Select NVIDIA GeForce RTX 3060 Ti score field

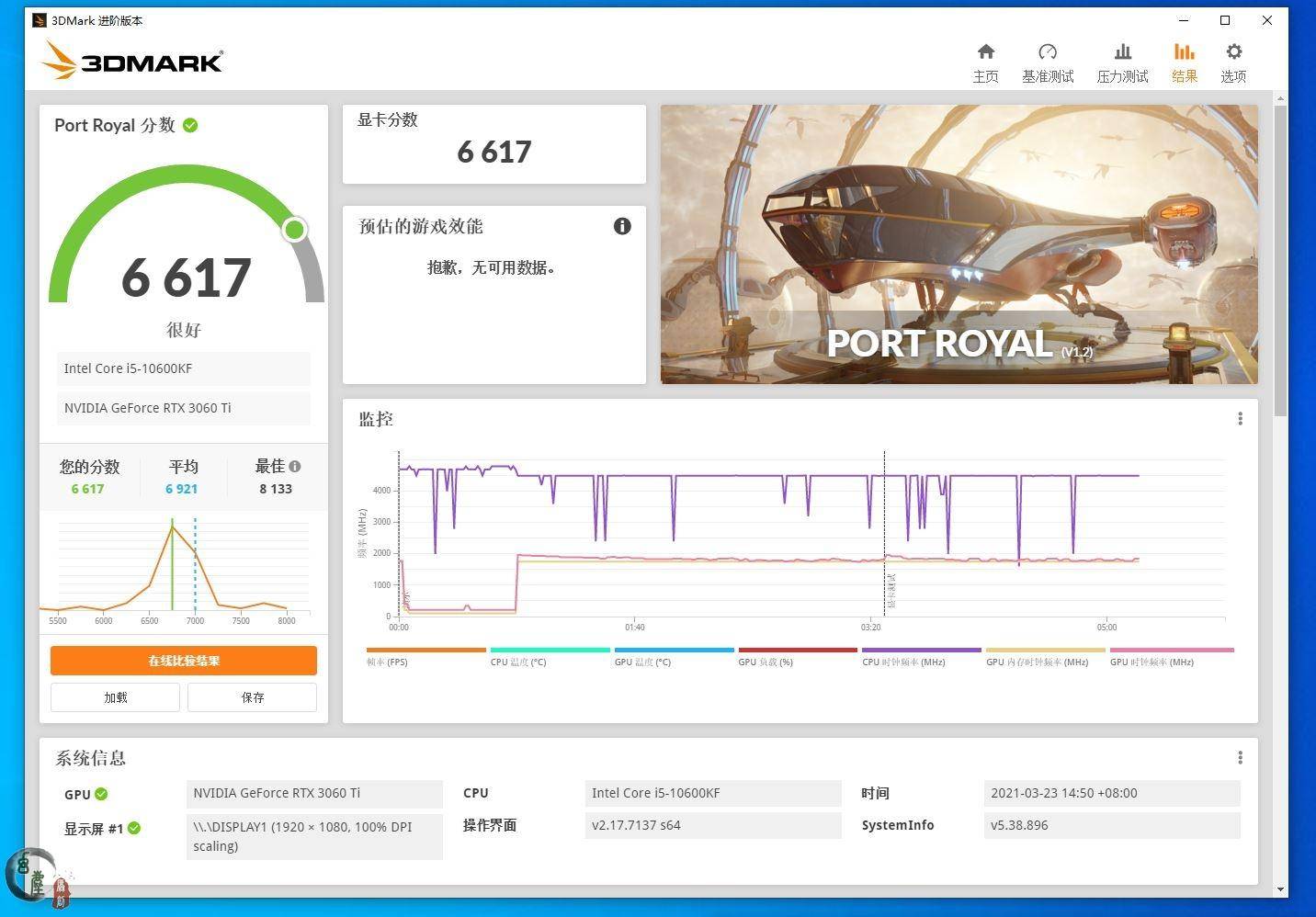[x=184, y=408]
